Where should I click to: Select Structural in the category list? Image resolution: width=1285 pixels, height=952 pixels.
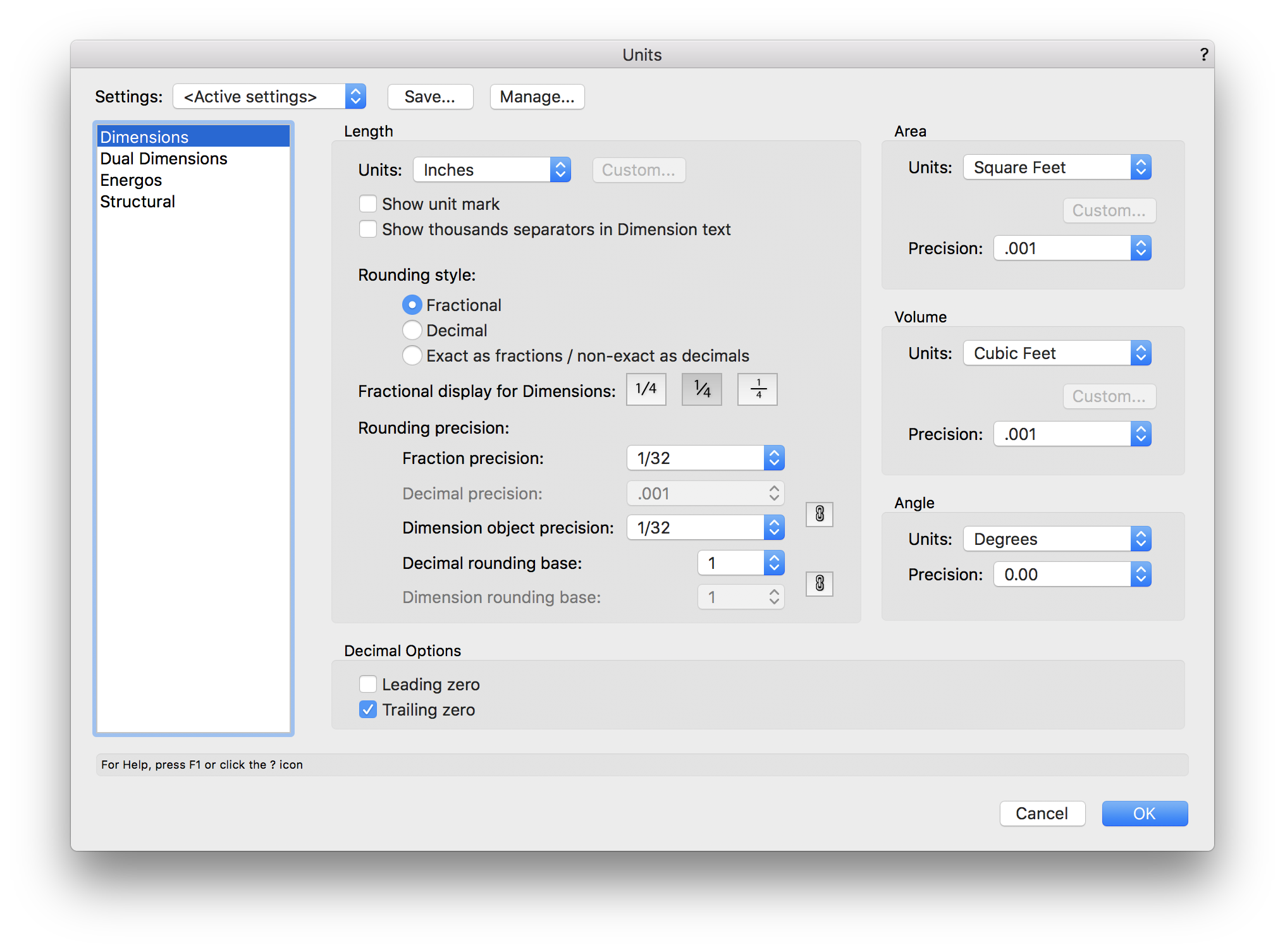tap(138, 202)
